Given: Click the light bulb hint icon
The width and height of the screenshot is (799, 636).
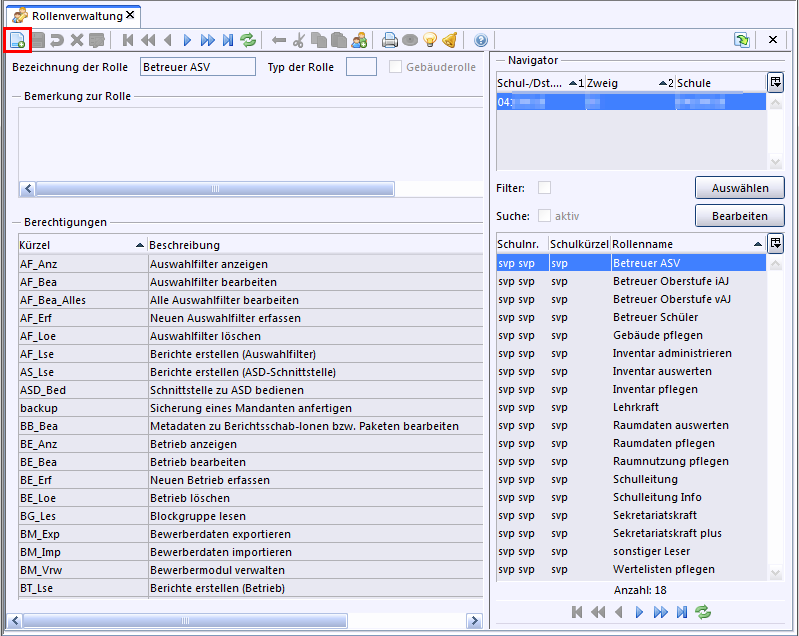Looking at the screenshot, I should [430, 40].
